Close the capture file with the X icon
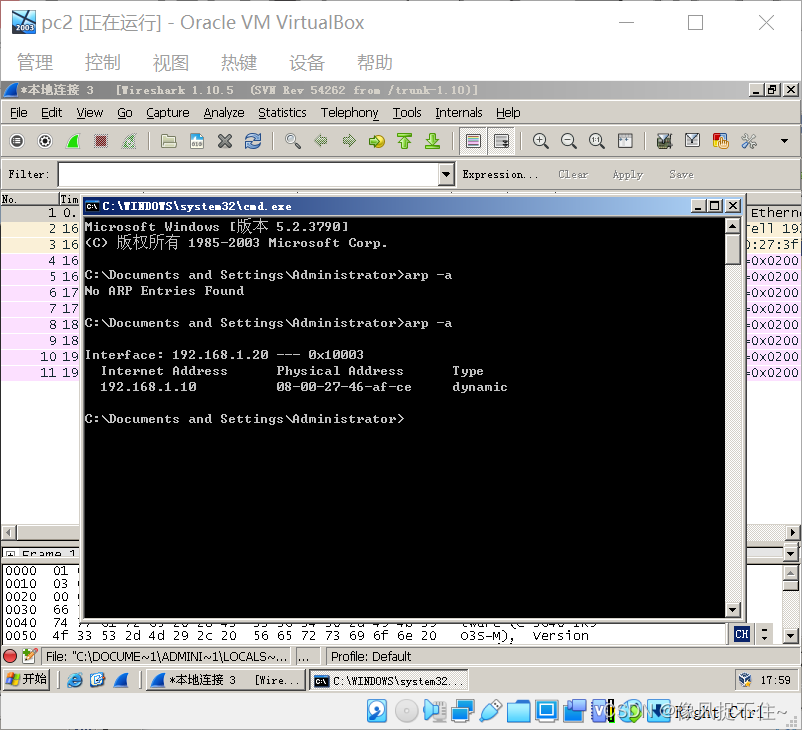The width and height of the screenshot is (802, 730). (225, 141)
